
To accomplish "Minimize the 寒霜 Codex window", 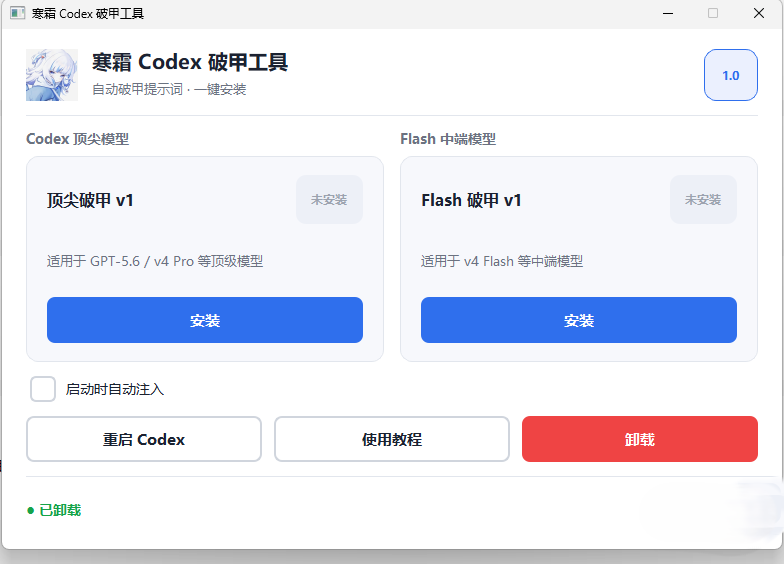I will (668, 14).
